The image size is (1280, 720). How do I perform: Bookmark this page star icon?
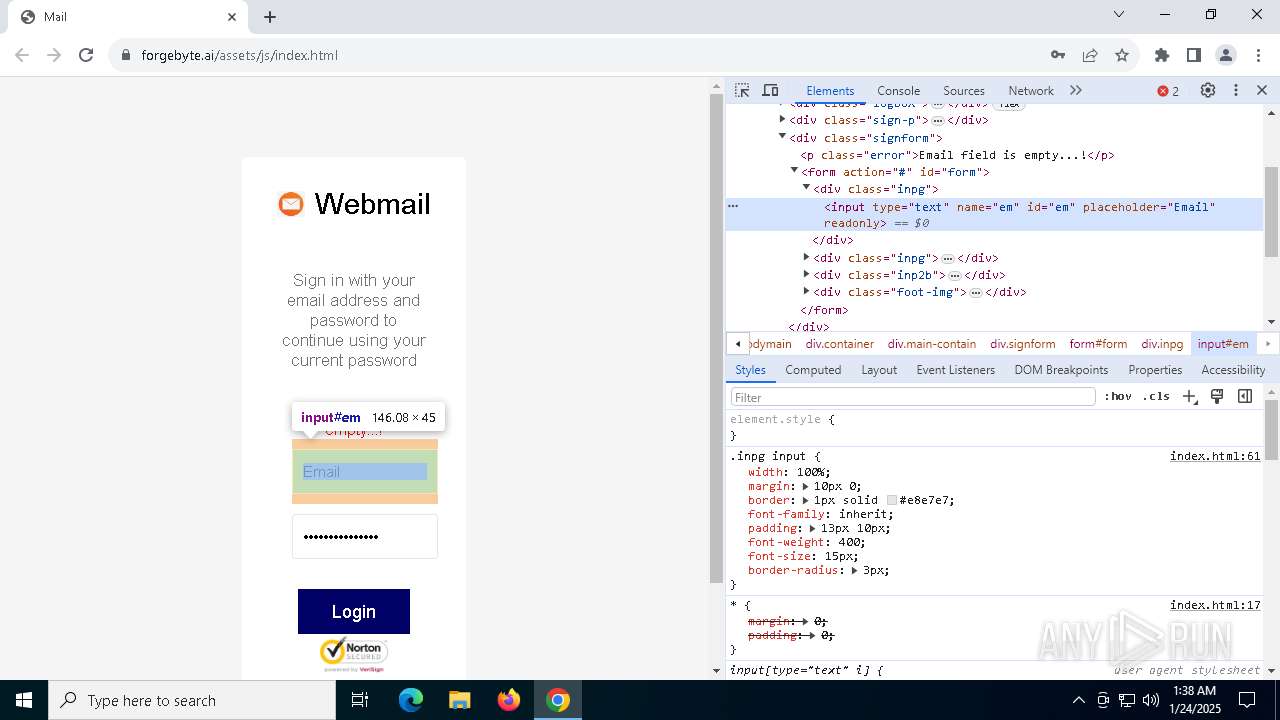coord(1122,55)
